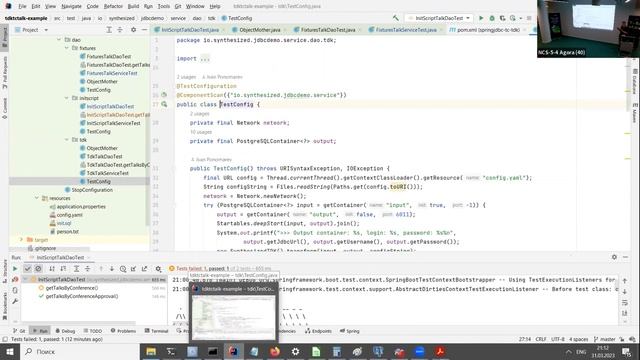640x360 pixels.
Task: Select passed test getTalksByConferenceApproval()
Action: tap(82, 296)
